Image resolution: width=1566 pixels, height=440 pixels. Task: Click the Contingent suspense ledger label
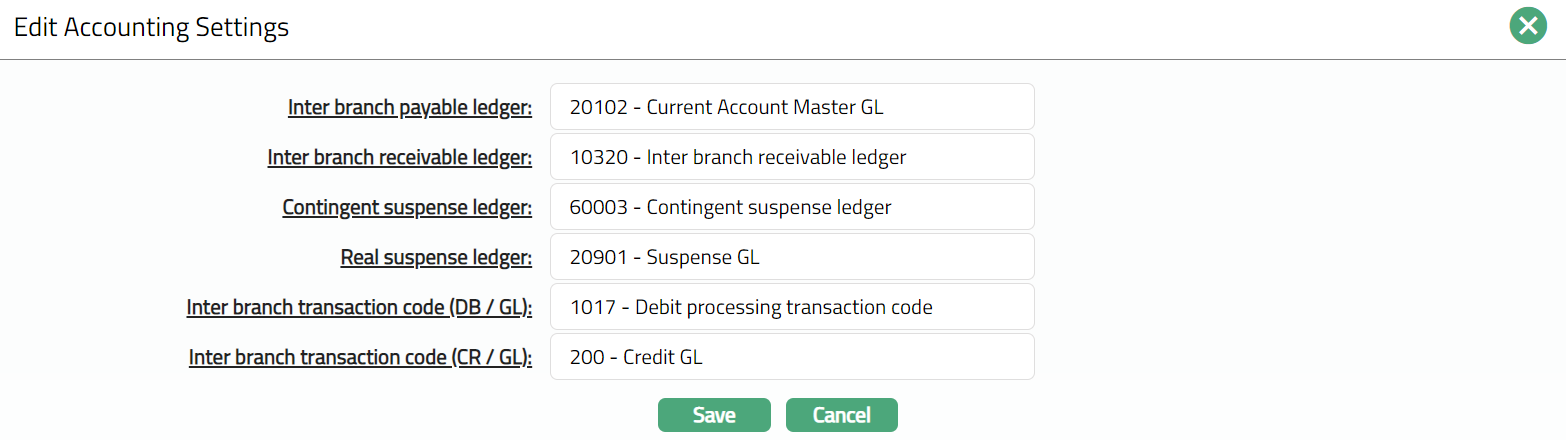[x=406, y=208]
